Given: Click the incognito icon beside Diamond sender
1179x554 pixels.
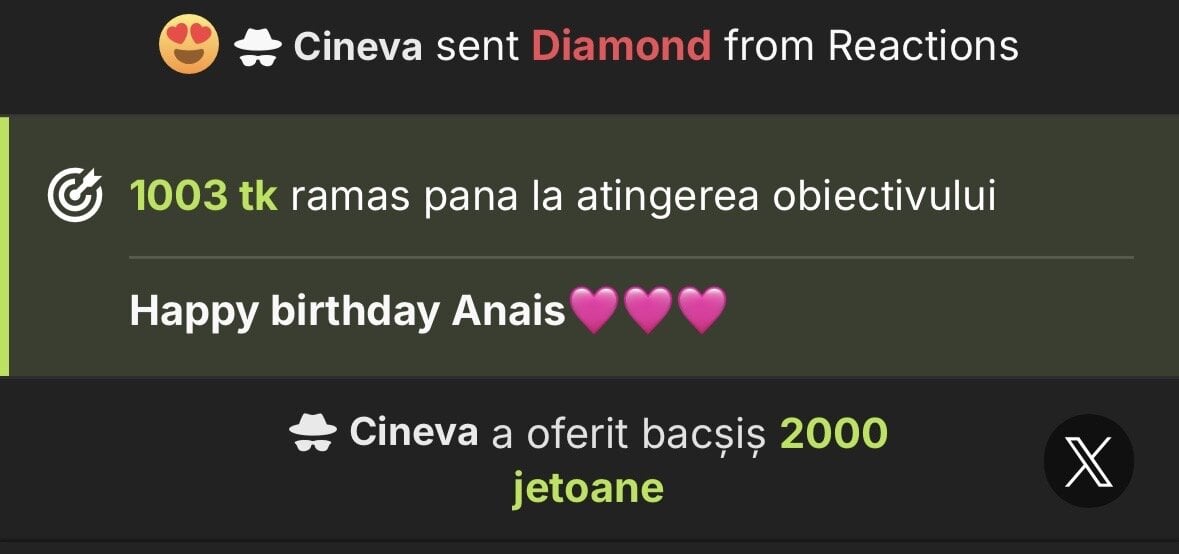Looking at the screenshot, I should [258, 47].
